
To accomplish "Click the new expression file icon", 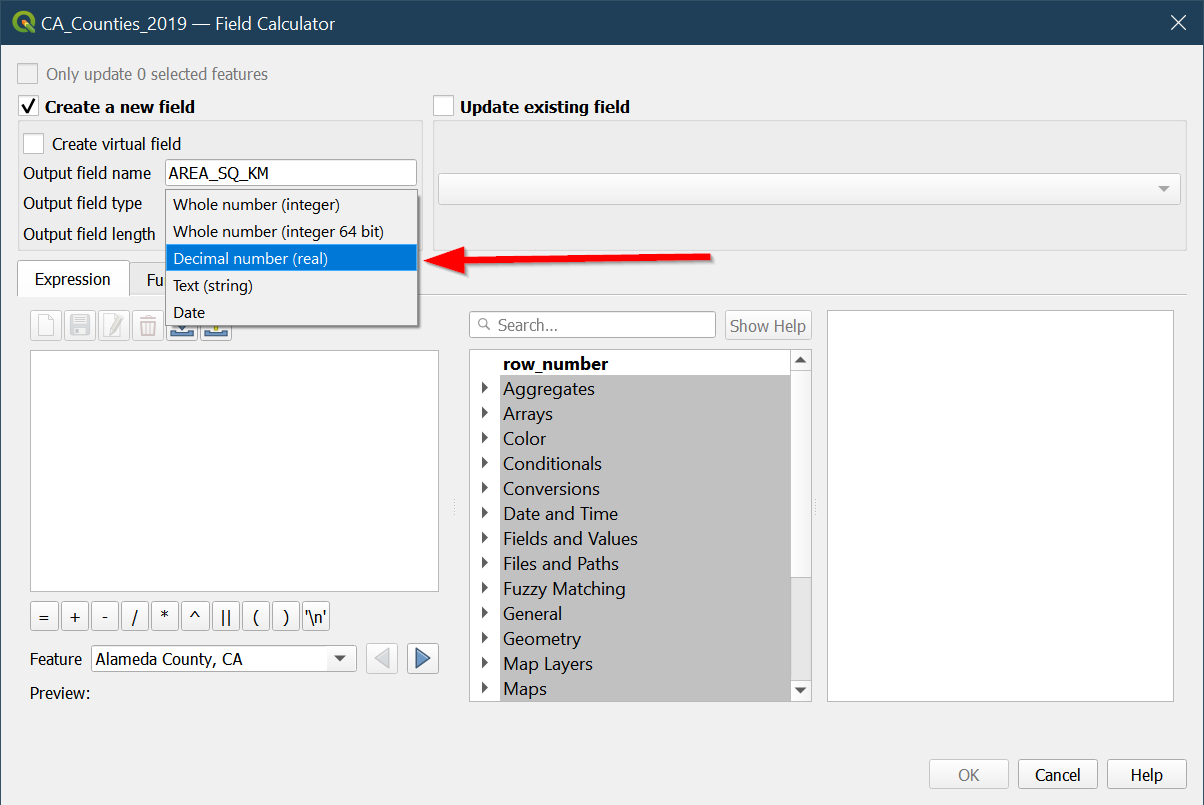I will click(x=47, y=326).
